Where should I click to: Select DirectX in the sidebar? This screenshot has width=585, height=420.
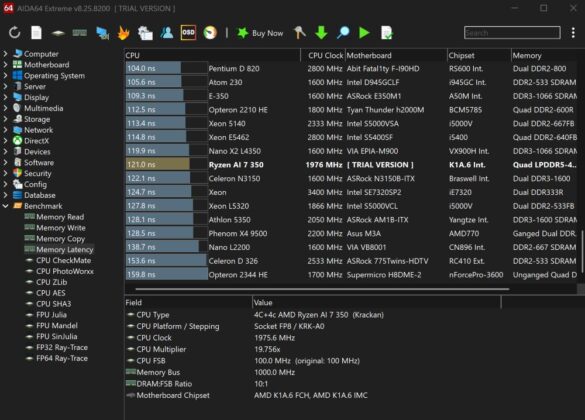[x=37, y=141]
